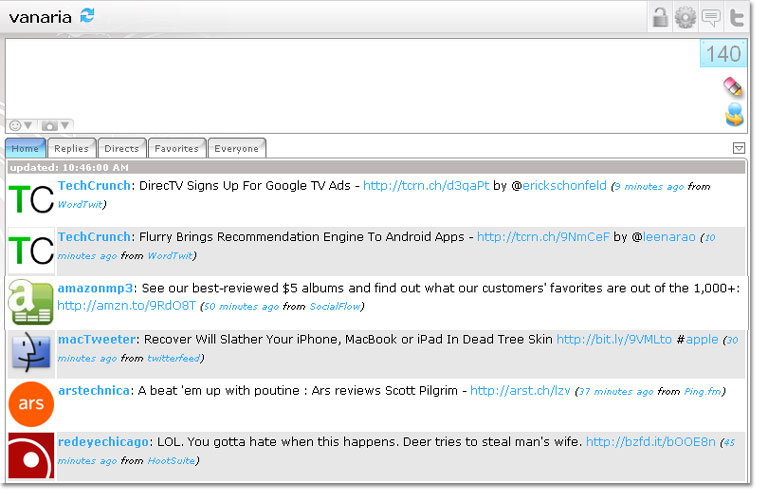Image resolution: width=757 pixels, height=490 pixels.
Task: Open the TechCrunch username on the Flurry tweet
Action: [x=94, y=237]
